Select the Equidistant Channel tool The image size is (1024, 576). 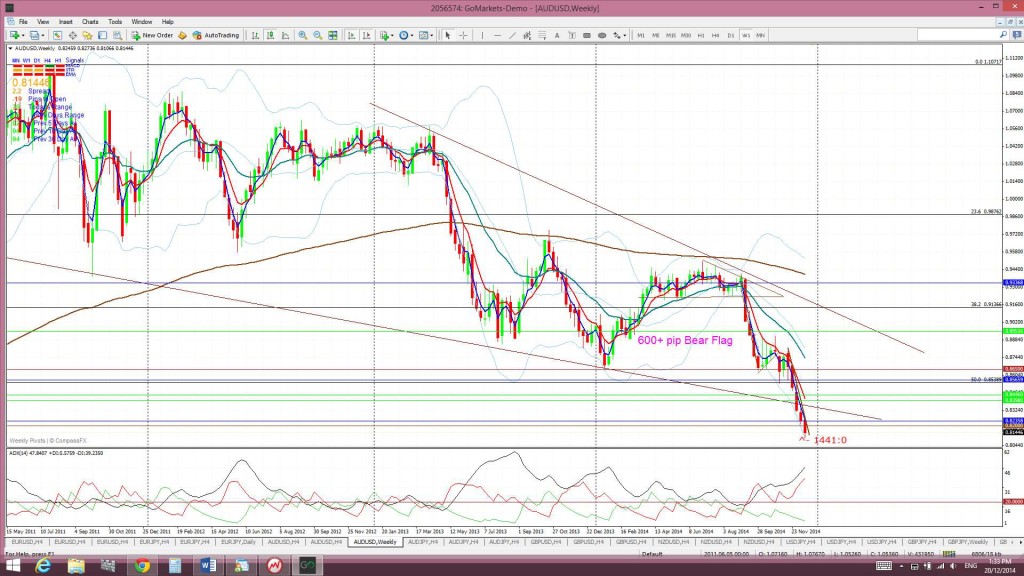[x=526, y=35]
